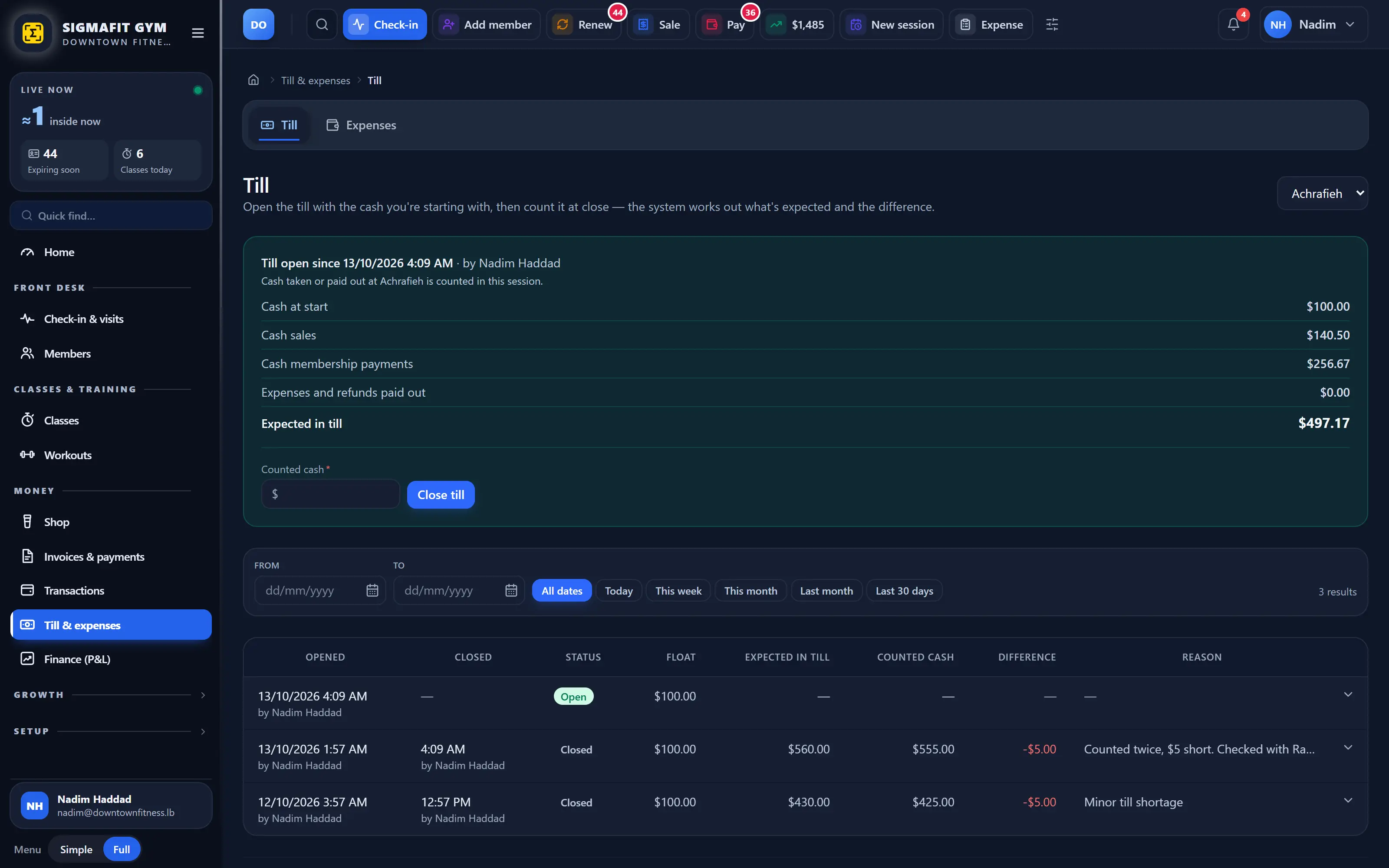Switch menu mode to Simple
This screenshot has width=1389, height=868.
click(x=76, y=849)
